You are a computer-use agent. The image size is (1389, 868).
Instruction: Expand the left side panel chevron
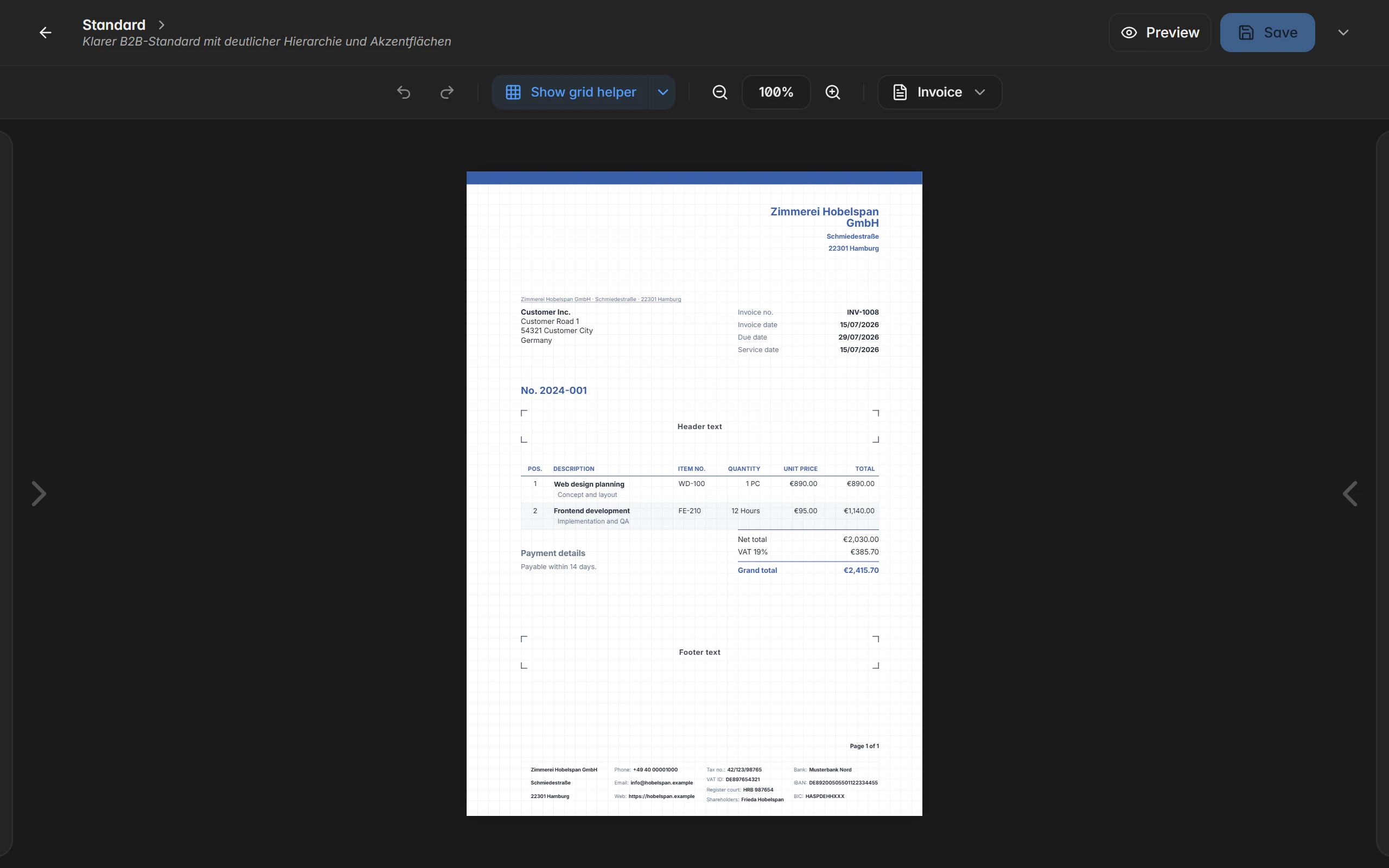pyautogui.click(x=39, y=494)
